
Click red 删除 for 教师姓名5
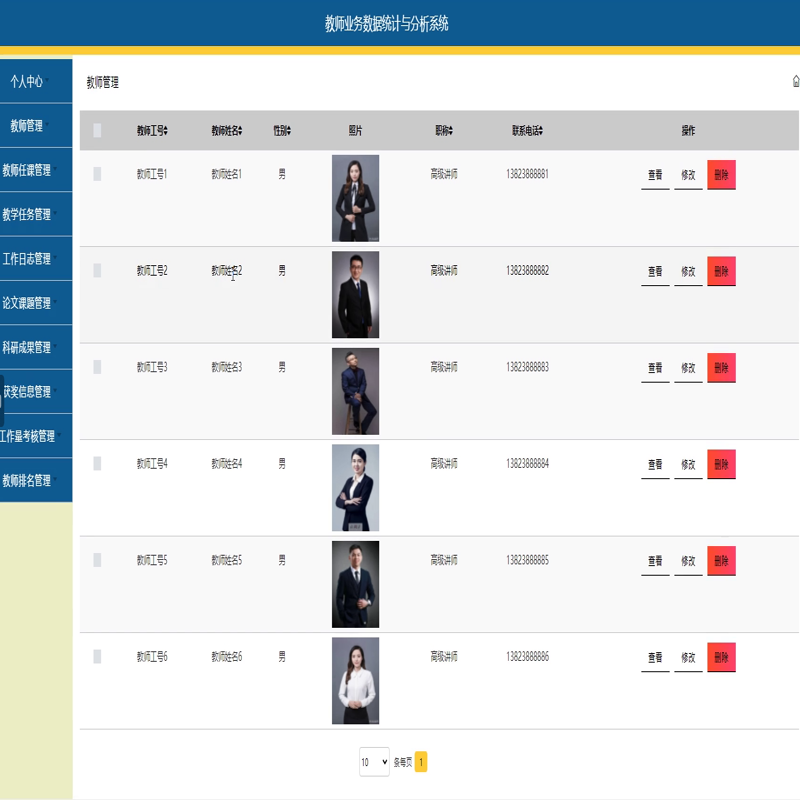[721, 561]
